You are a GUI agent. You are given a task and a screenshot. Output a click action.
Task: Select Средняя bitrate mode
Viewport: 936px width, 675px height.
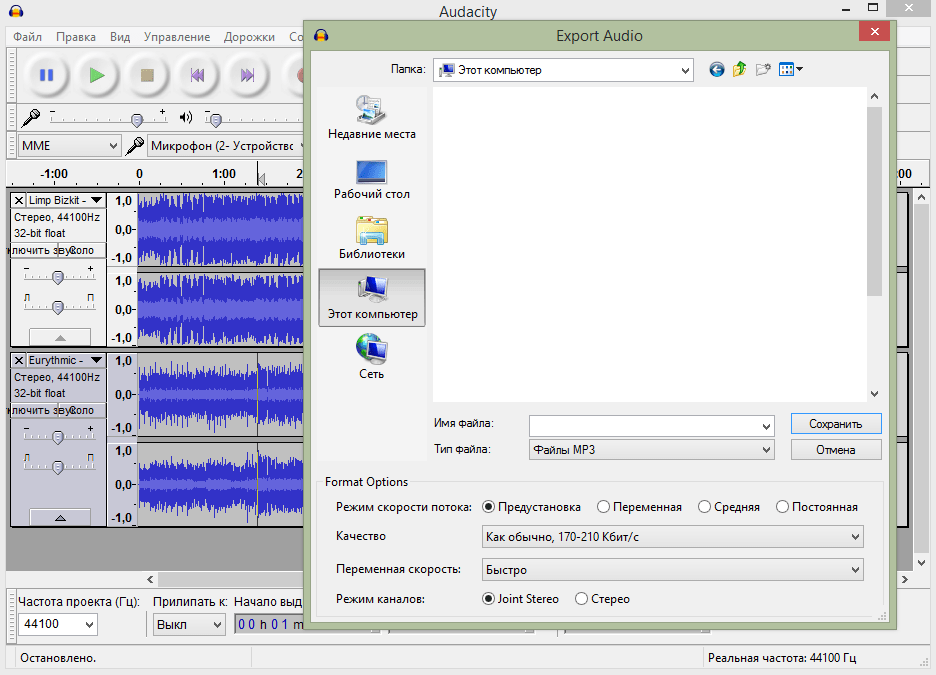point(729,507)
